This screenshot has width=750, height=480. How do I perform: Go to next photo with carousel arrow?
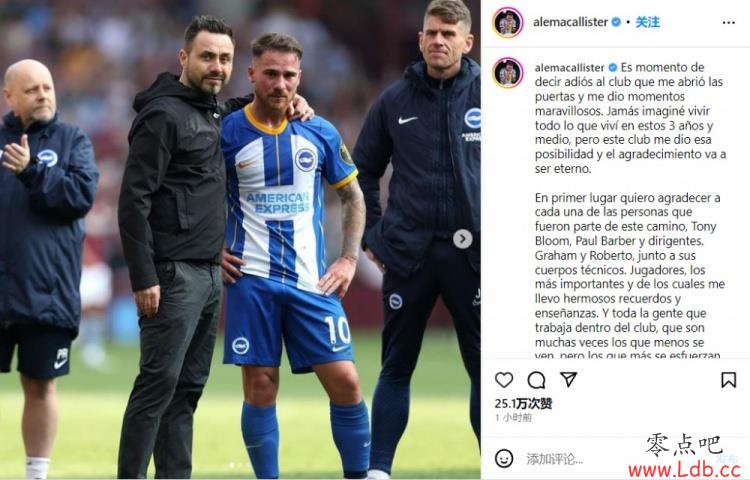[x=463, y=239]
